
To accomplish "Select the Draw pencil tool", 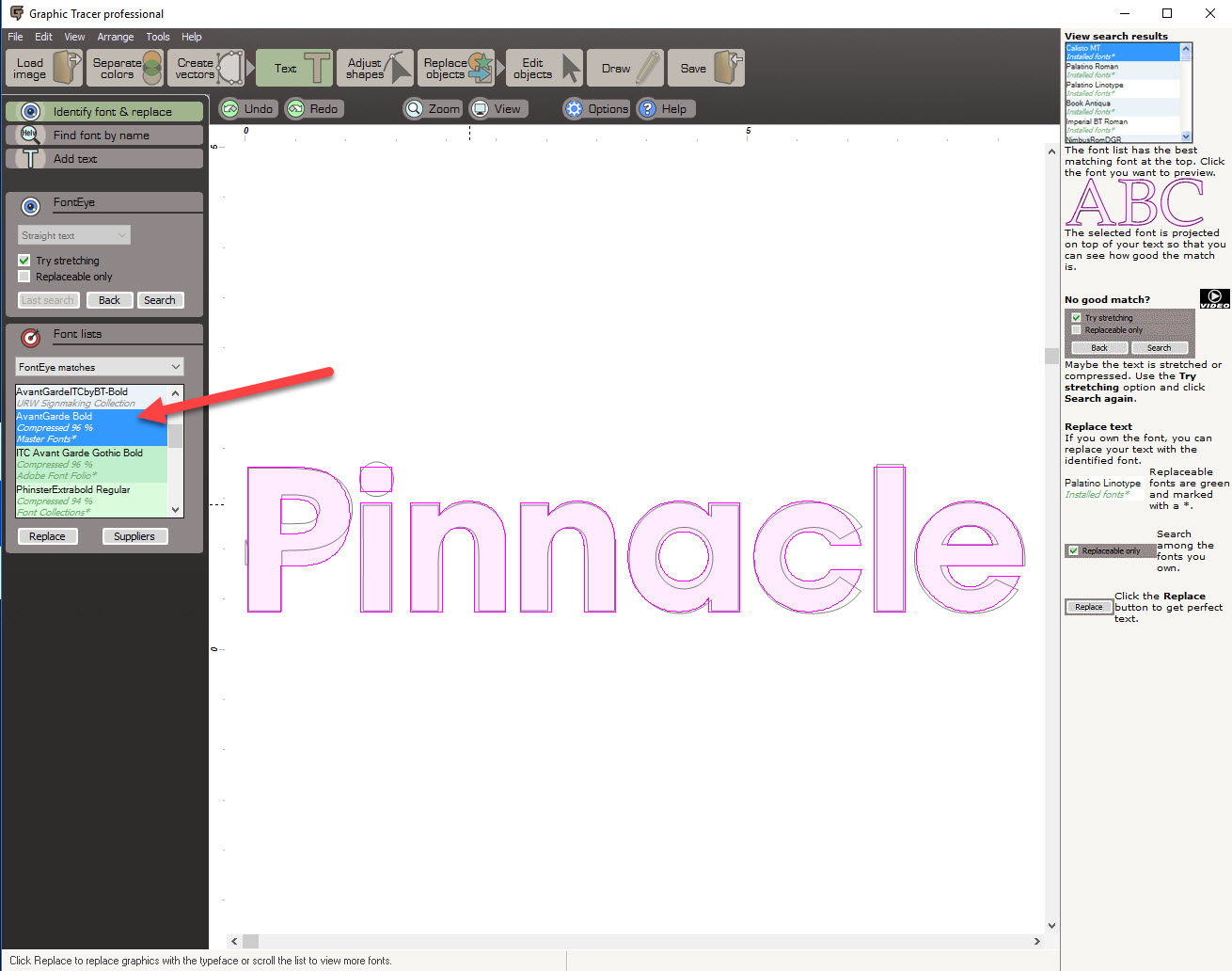I will [626, 68].
